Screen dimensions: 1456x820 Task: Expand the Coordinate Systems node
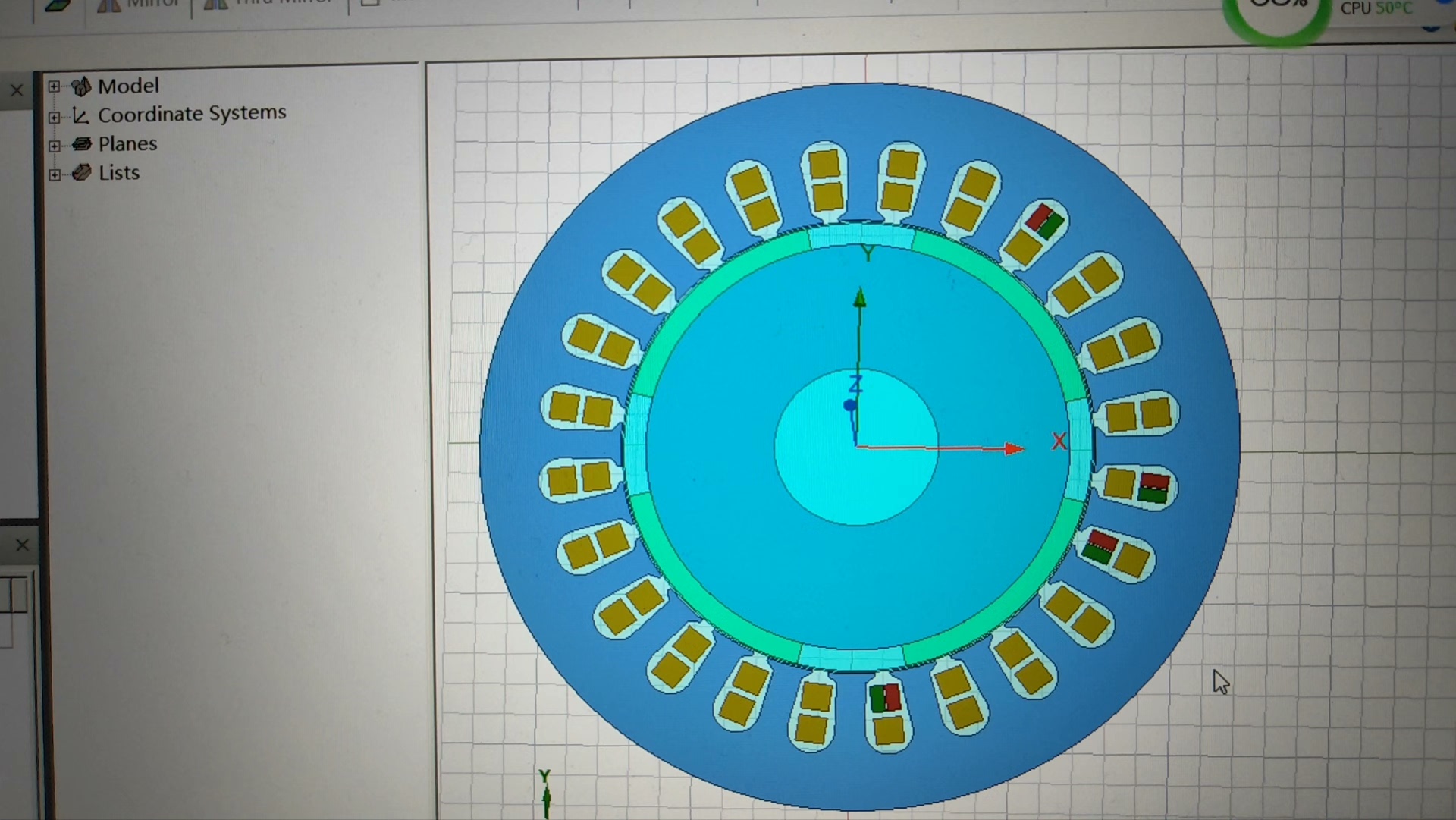[55, 117]
